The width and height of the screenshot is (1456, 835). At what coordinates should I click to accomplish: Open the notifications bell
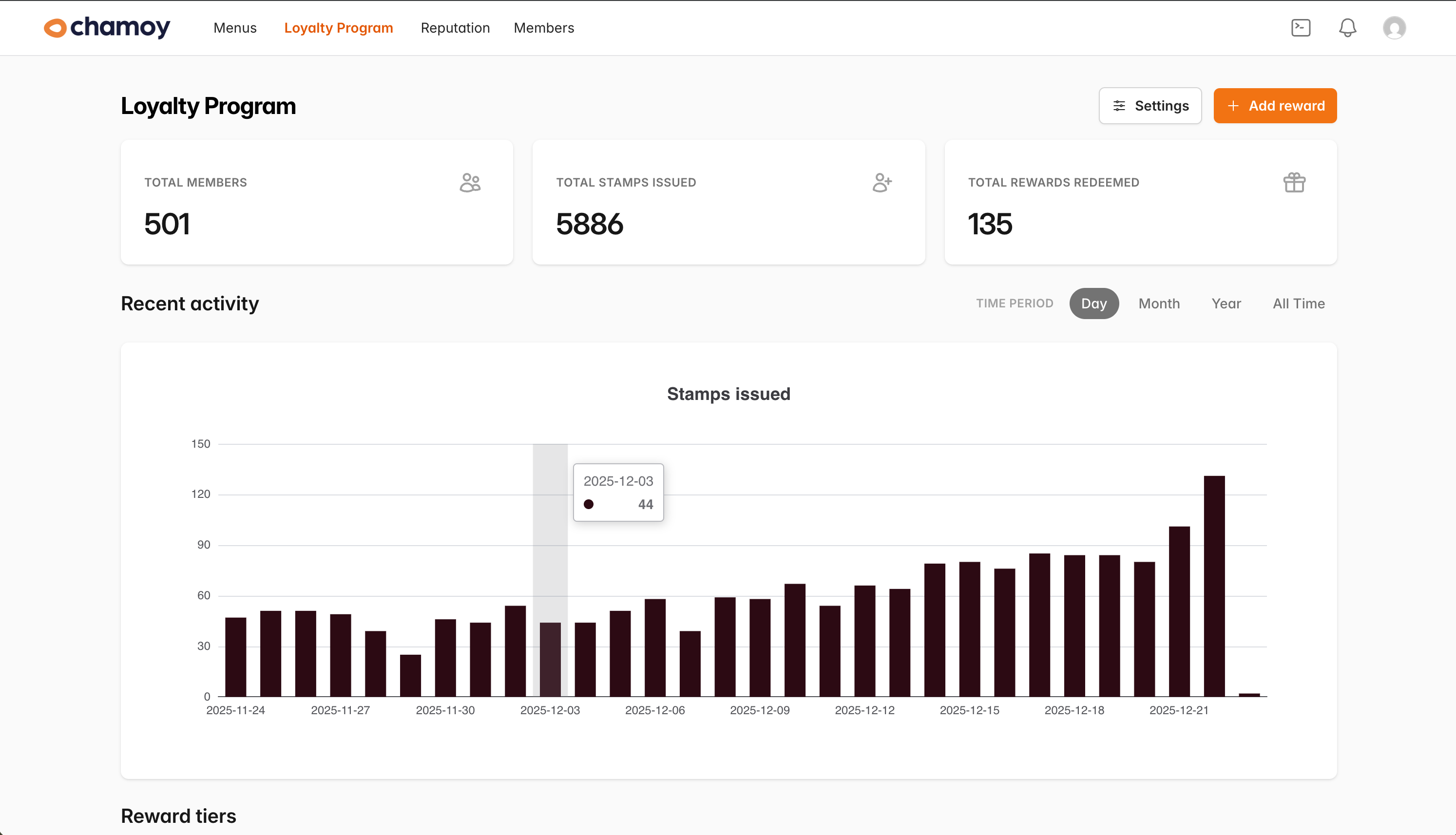pos(1347,28)
